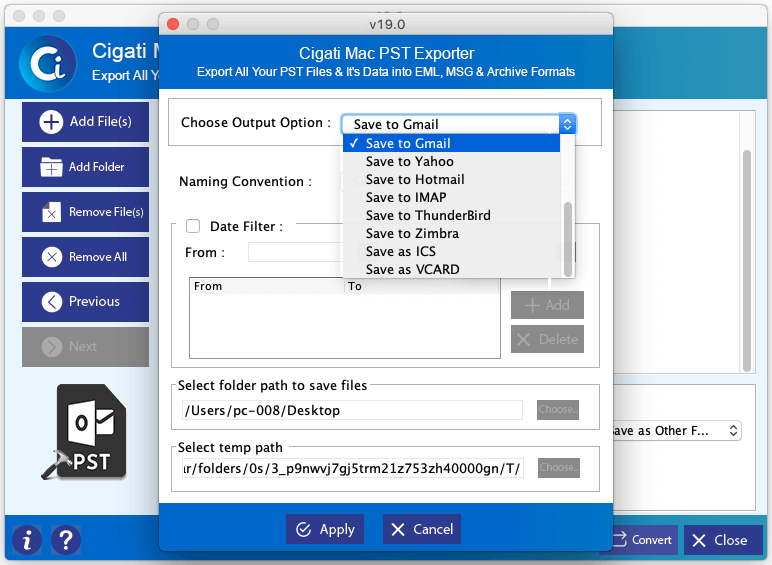
Task: Click the output dropdown list scrollbar
Action: [x=568, y=239]
